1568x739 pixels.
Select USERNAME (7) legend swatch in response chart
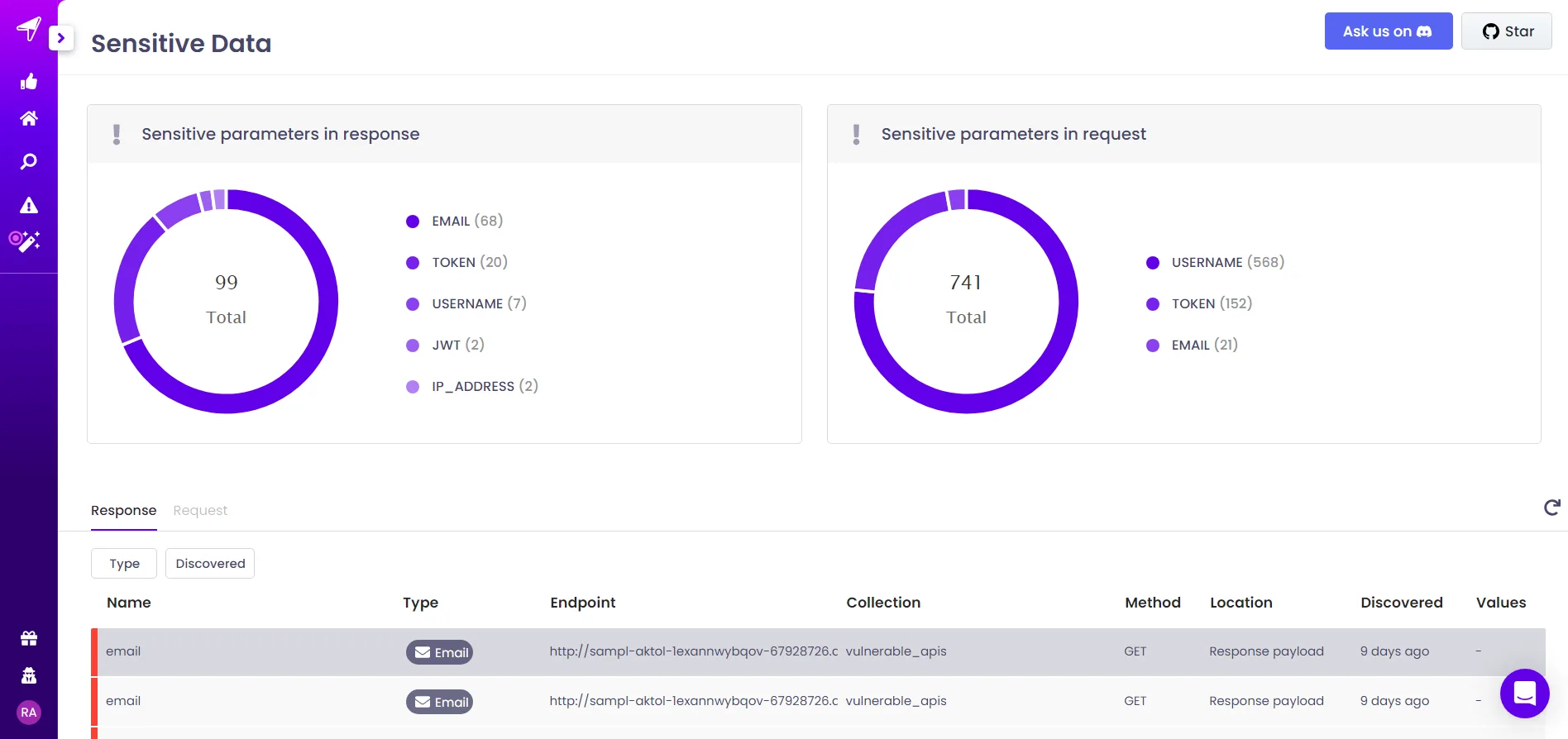point(413,304)
